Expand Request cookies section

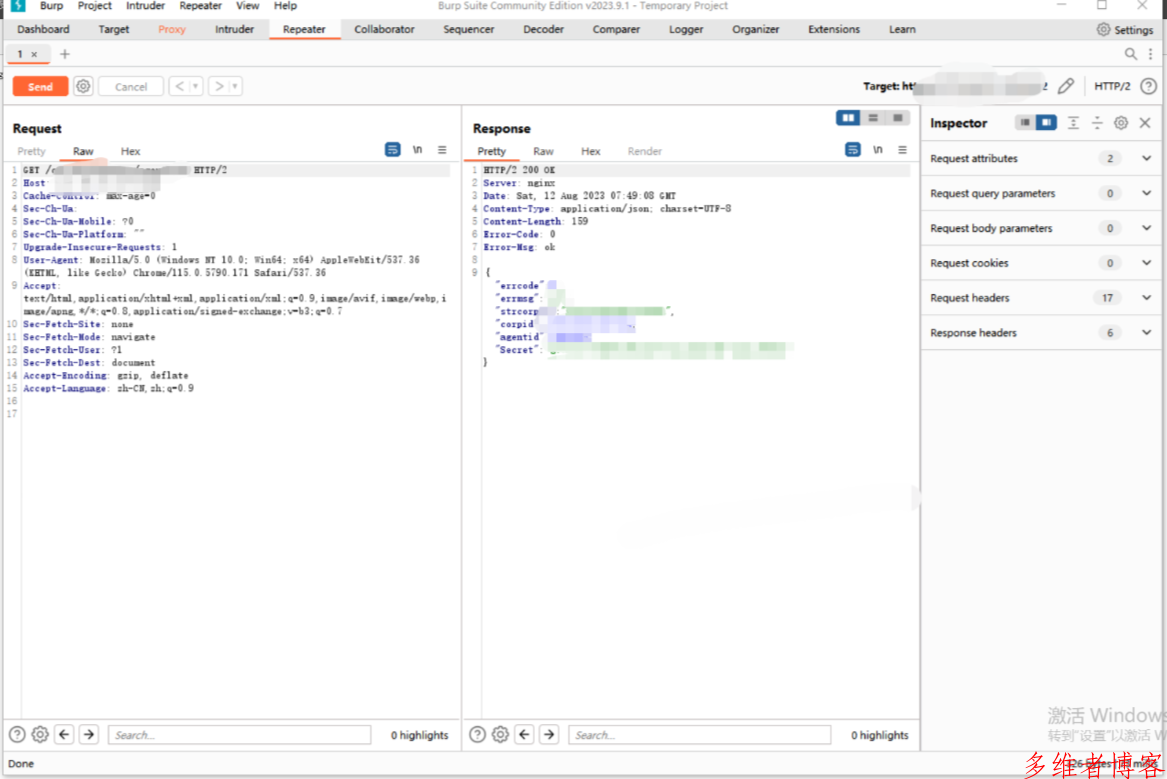point(1041,263)
